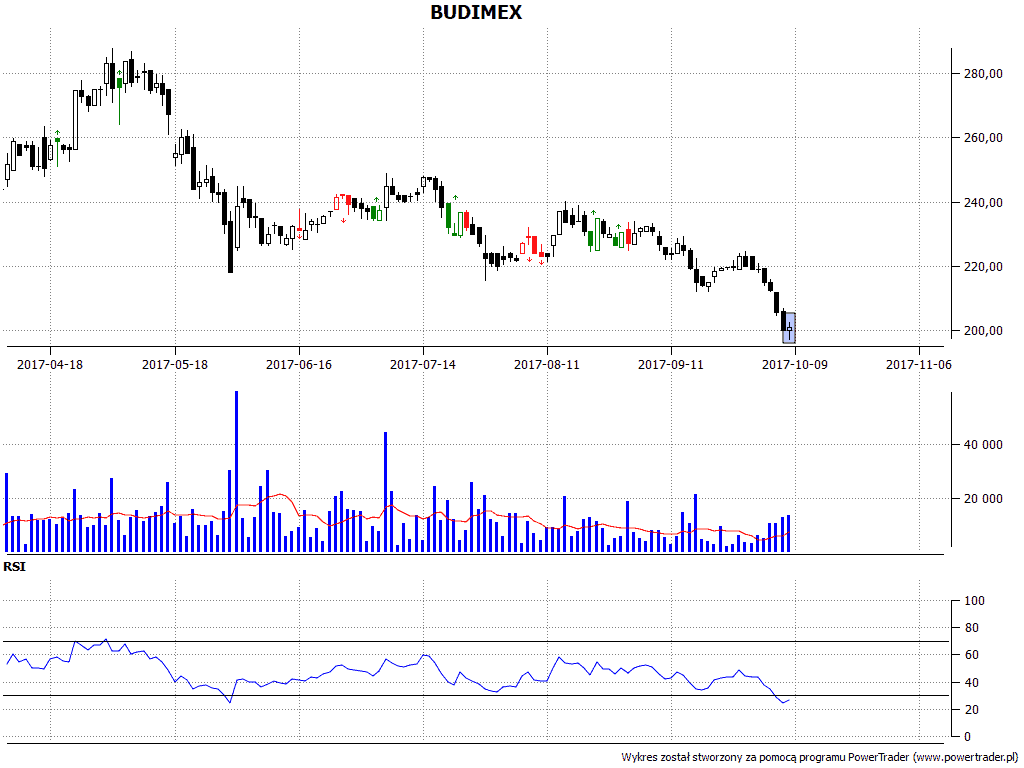The height and width of the screenshot is (768, 1024).
Task: Click the RSI 100 axis label
Action: (974, 601)
